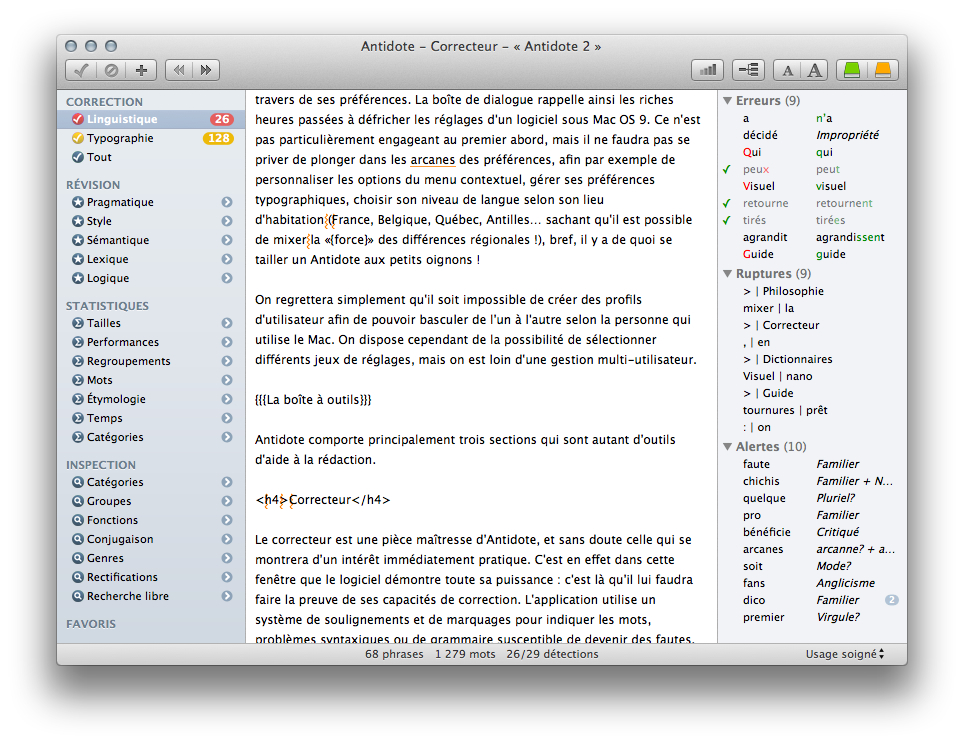Select the chichis Familier alert row
Image resolution: width=964 pixels, height=744 pixels.
813,481
